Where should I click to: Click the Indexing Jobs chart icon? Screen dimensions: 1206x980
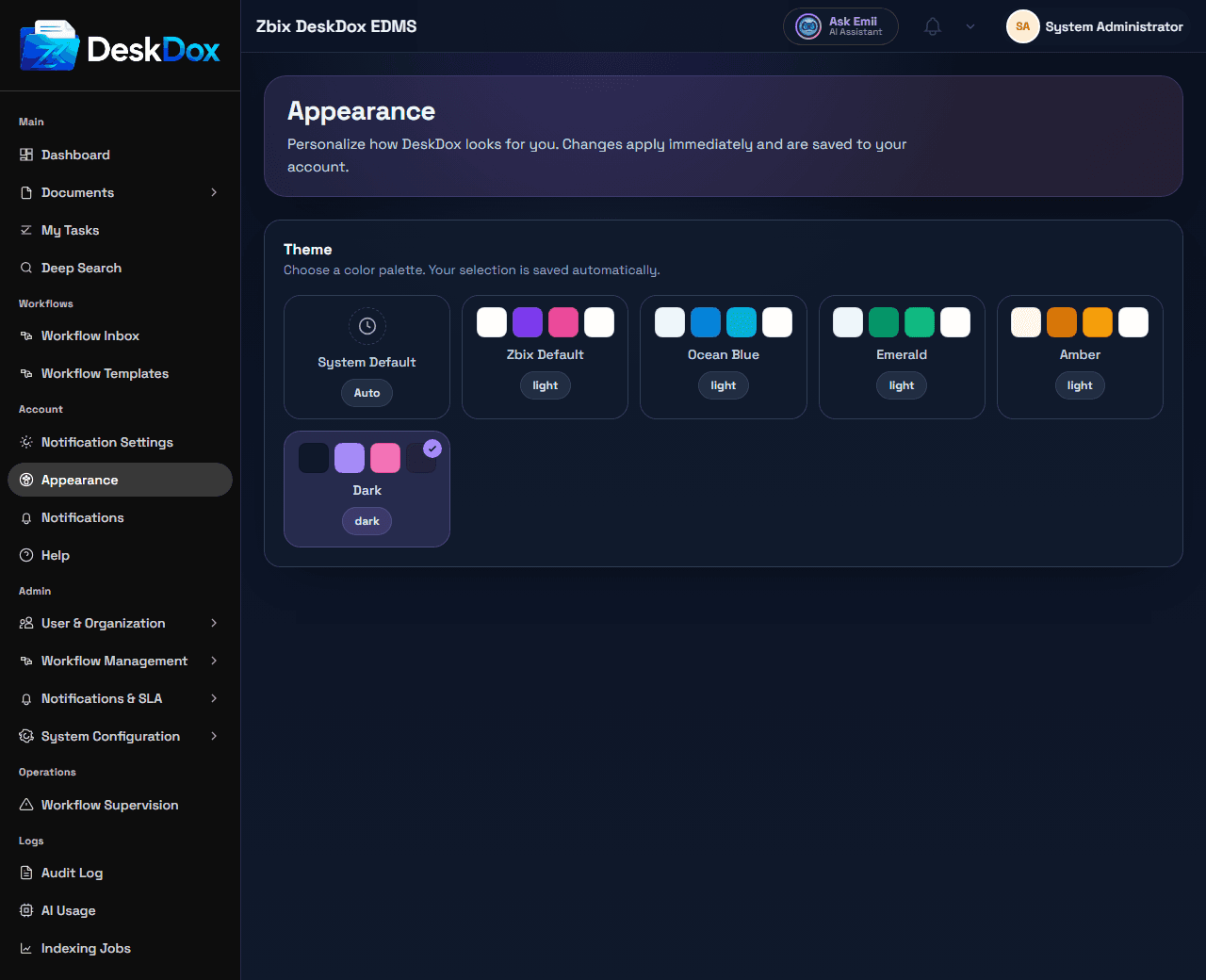click(x=26, y=948)
